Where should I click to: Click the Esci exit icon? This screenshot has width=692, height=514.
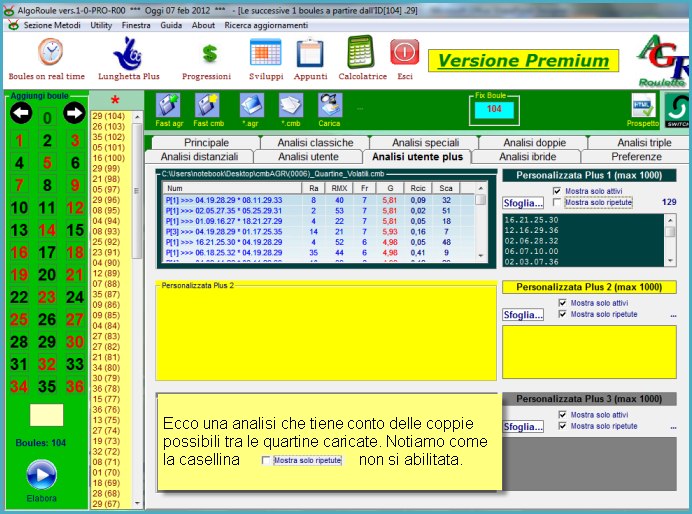coord(404,52)
